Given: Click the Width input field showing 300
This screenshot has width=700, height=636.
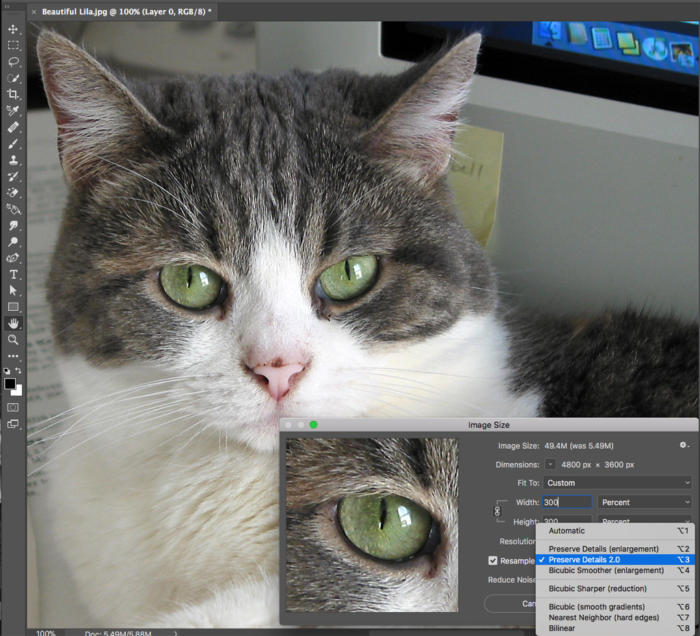Looking at the screenshot, I should click(567, 502).
